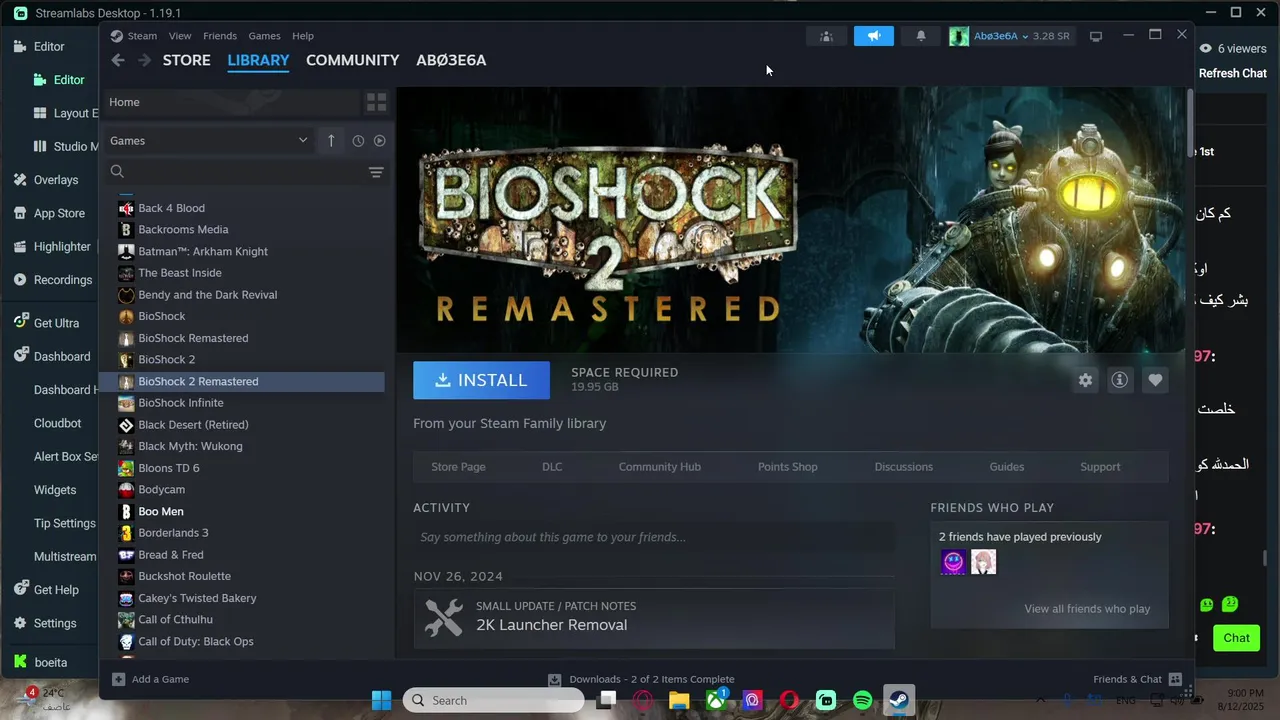This screenshot has width=1280, height=720.
Task: Click the blue announcements megaphone button
Action: click(x=874, y=36)
